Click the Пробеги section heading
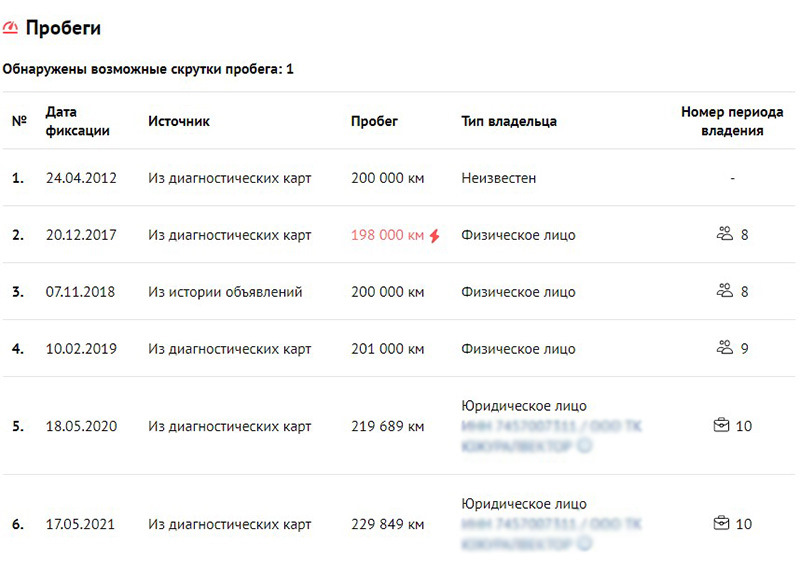The height and width of the screenshot is (572, 800). click(63, 29)
